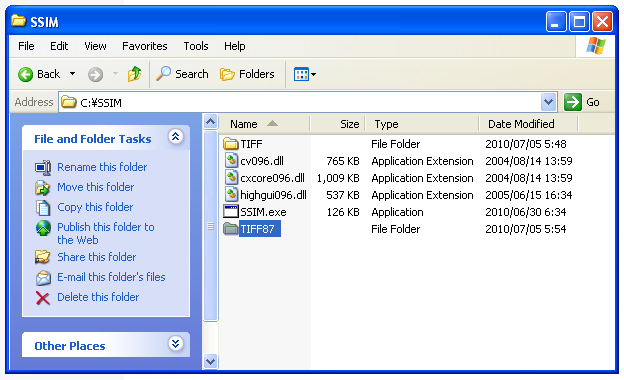Click the E-mail envelope icon

pos(43,278)
